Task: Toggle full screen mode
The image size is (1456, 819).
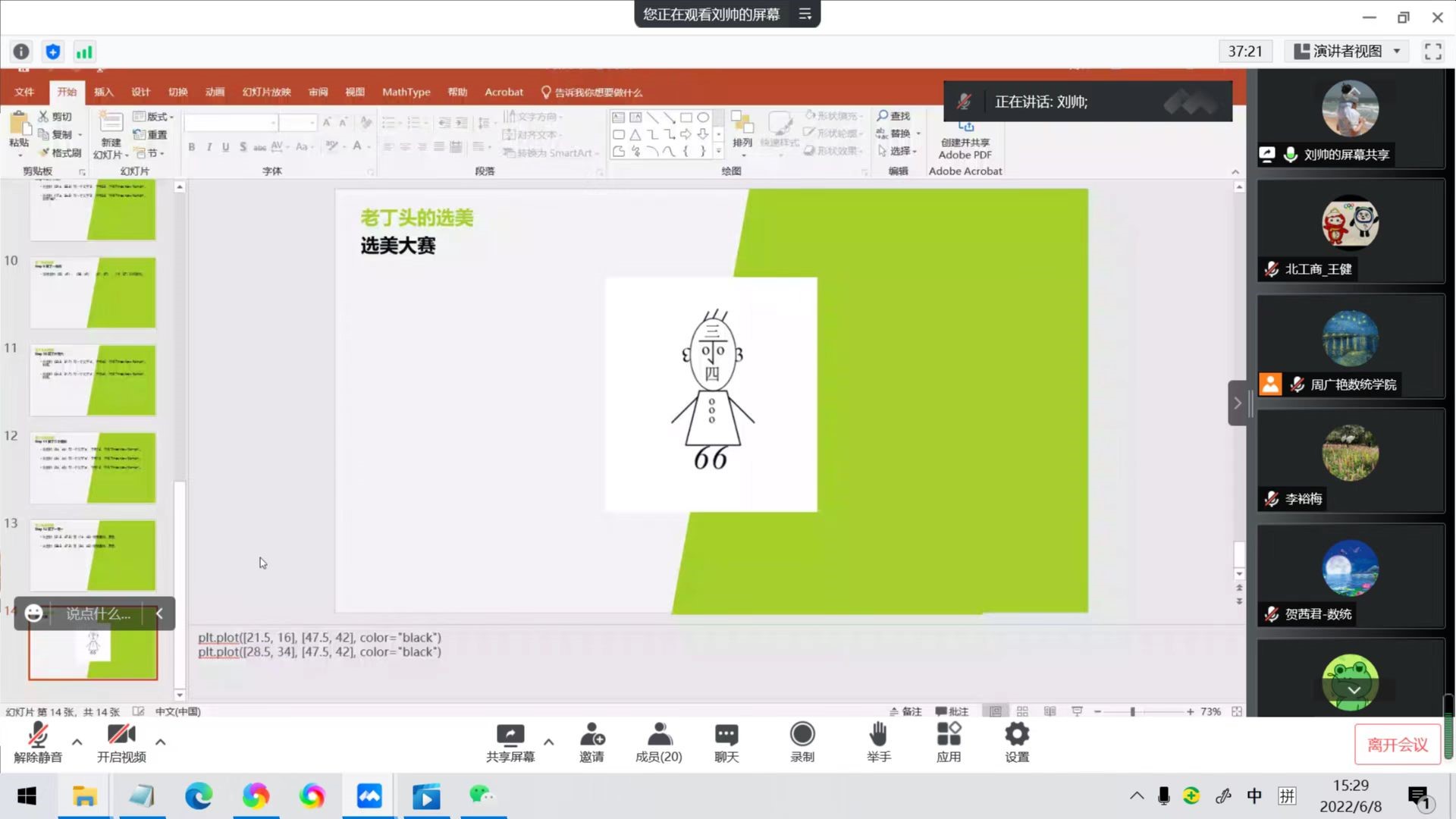Action: [x=1432, y=52]
